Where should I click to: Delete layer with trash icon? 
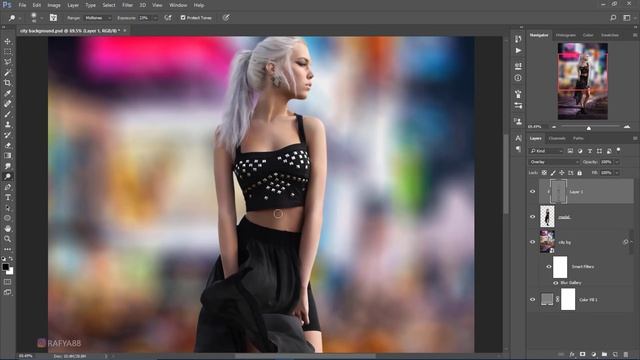[x=626, y=354]
